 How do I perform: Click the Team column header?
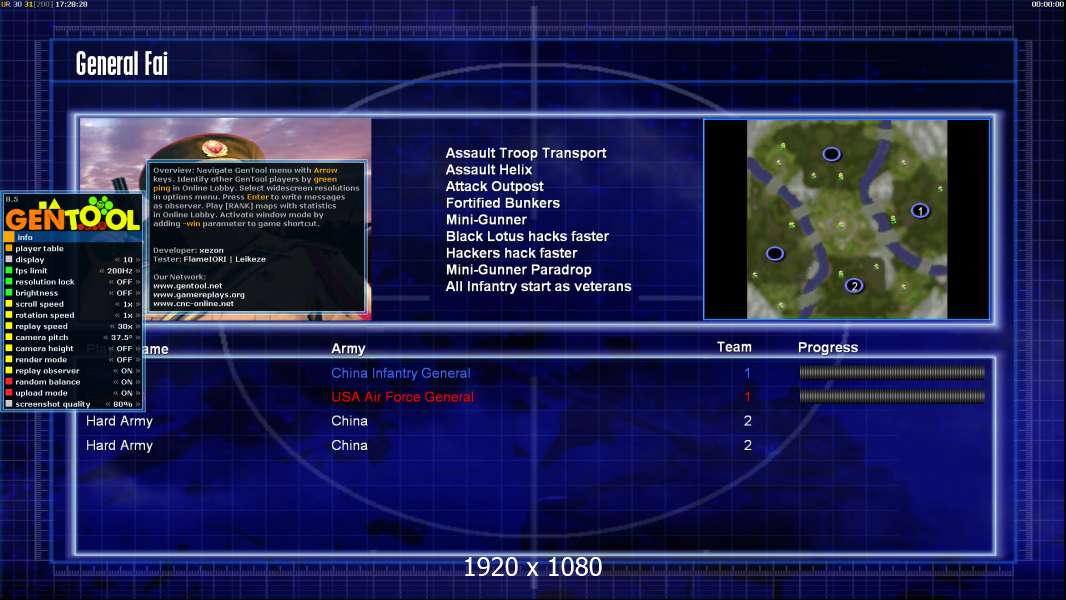tap(734, 347)
